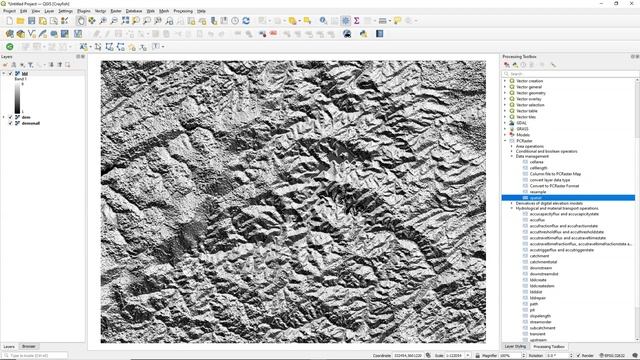The height and width of the screenshot is (360, 640).
Task: Click the locator search bar at bottom left
Action: (35, 356)
